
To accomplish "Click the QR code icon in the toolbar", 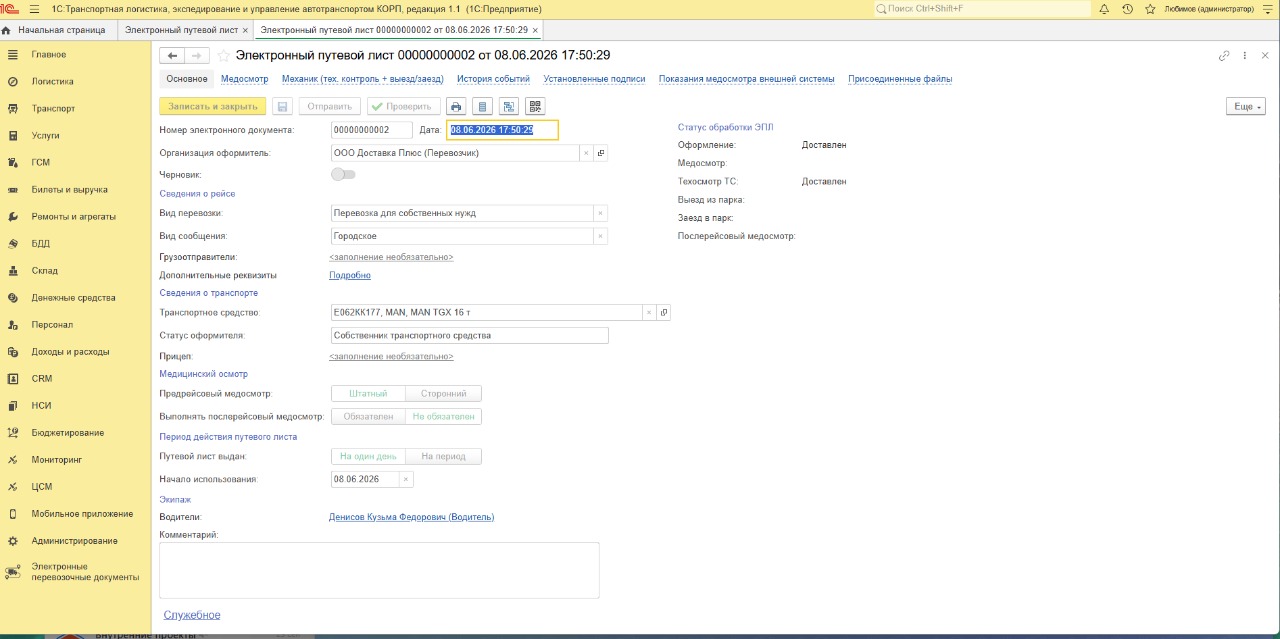I will click(x=534, y=106).
